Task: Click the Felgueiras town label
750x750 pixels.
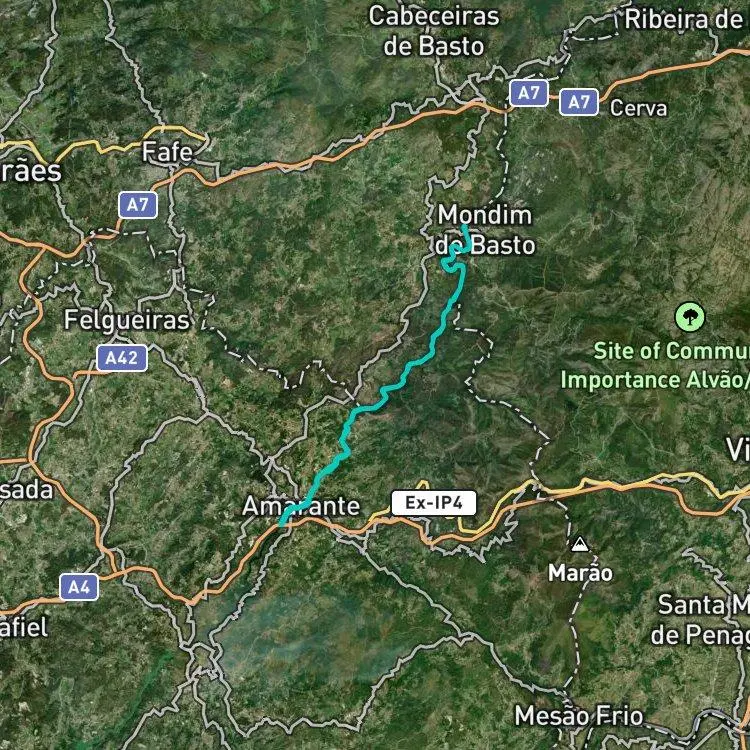Action: point(127,320)
